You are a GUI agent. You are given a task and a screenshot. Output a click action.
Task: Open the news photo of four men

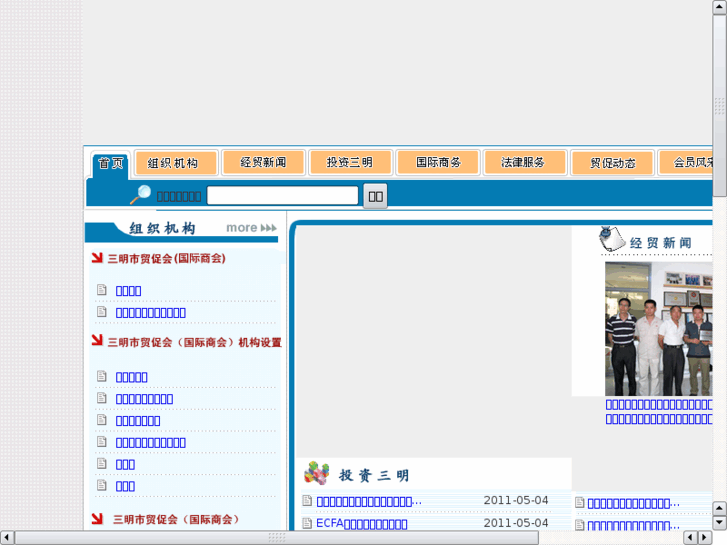659,329
